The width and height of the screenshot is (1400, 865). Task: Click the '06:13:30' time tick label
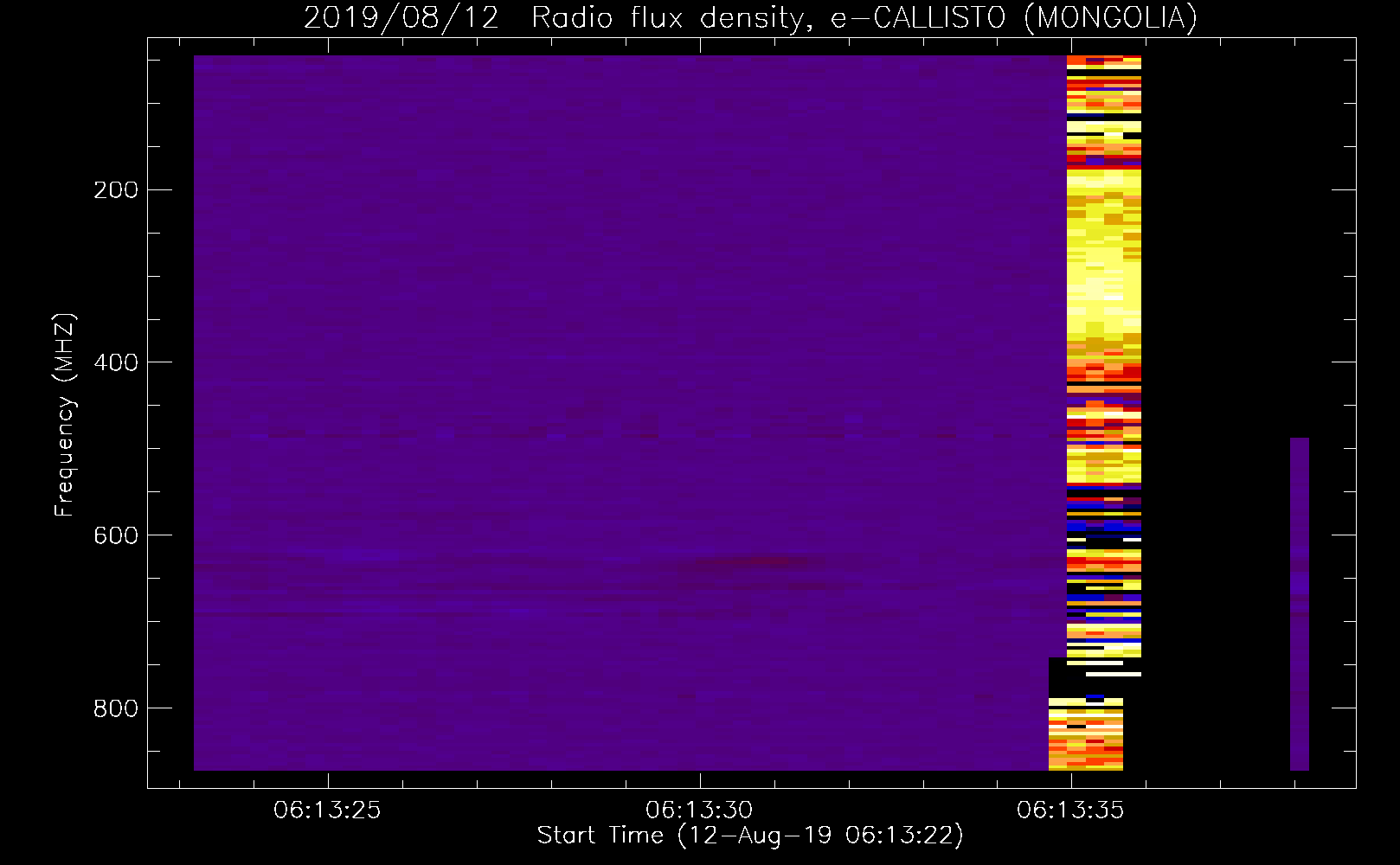pyautogui.click(x=699, y=810)
